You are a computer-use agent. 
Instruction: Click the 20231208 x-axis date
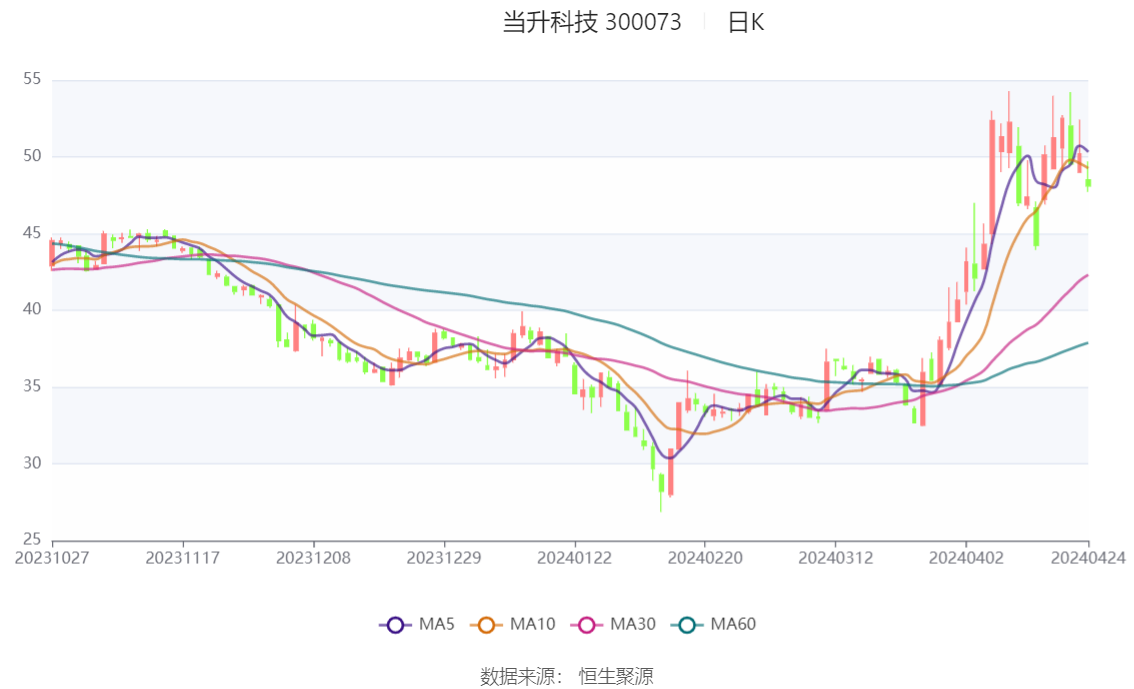(313, 558)
